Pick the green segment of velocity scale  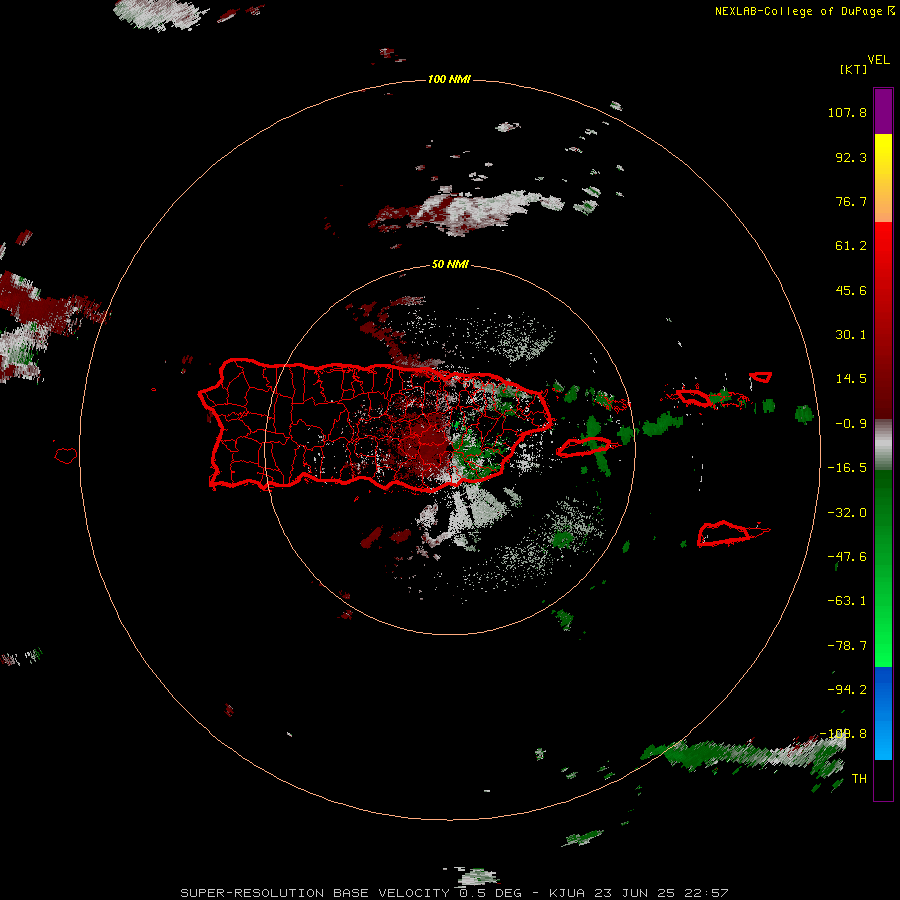(x=883, y=568)
